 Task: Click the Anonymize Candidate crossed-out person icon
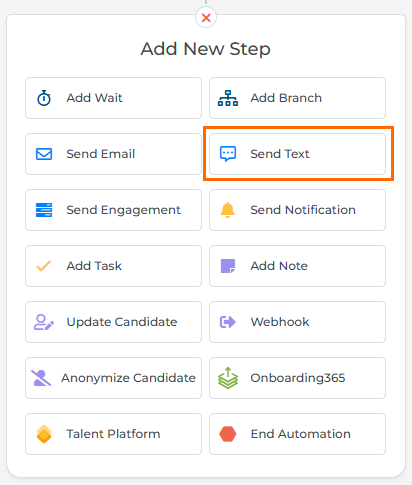tap(41, 378)
